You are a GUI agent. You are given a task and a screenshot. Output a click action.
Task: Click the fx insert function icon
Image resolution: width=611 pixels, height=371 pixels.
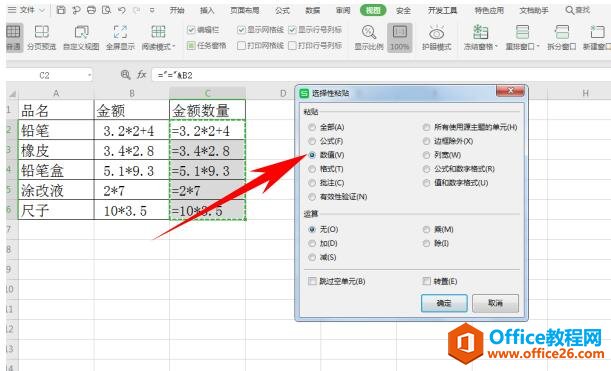[x=141, y=74]
